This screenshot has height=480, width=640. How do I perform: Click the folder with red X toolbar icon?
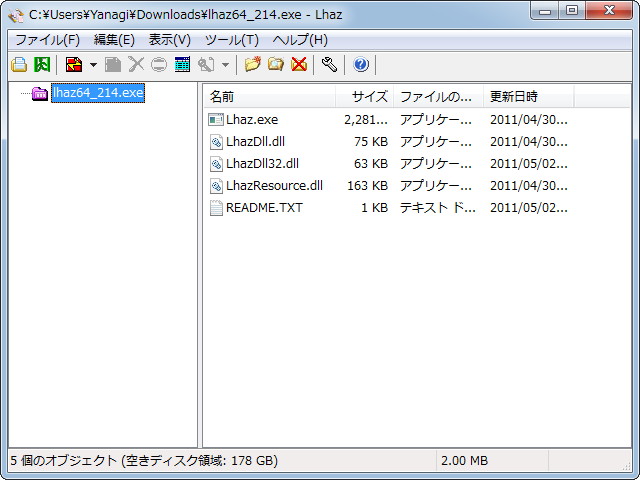click(x=299, y=64)
